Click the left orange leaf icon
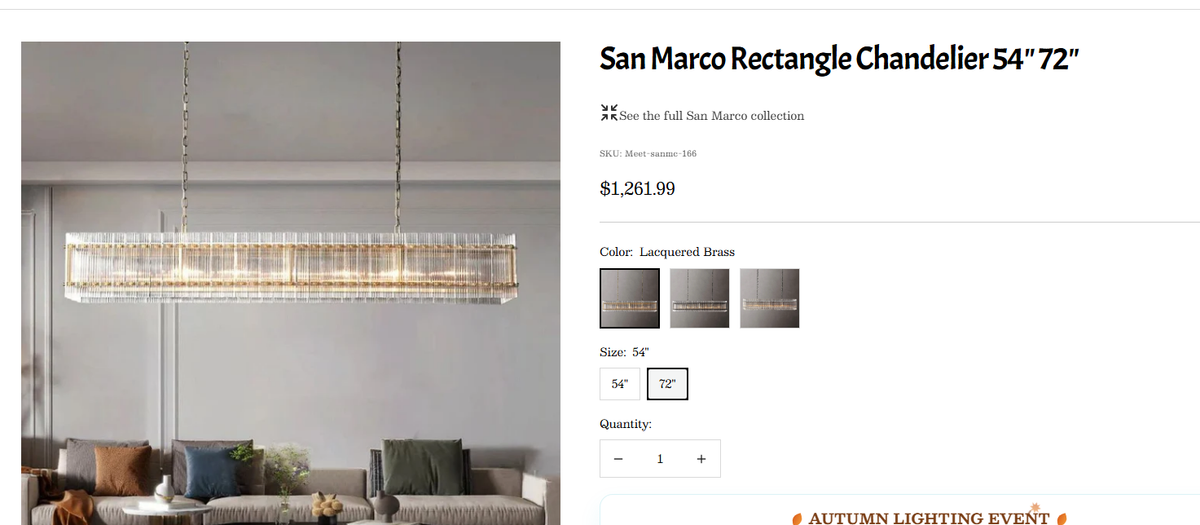Image resolution: width=1200 pixels, height=525 pixels. tap(797, 519)
